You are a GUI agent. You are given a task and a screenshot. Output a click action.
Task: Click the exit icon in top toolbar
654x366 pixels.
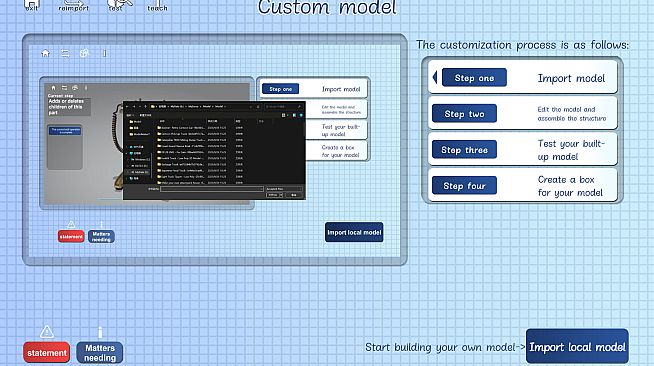(32, 5)
